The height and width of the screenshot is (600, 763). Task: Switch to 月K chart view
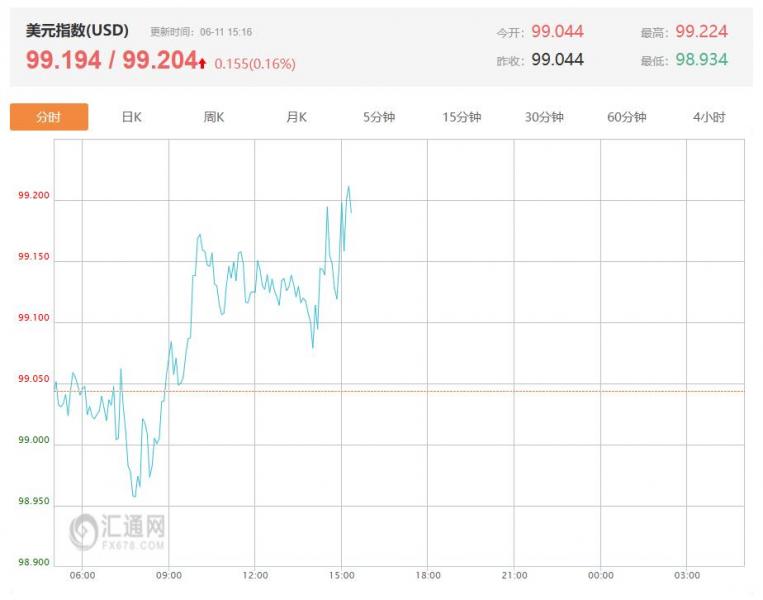pyautogui.click(x=296, y=117)
